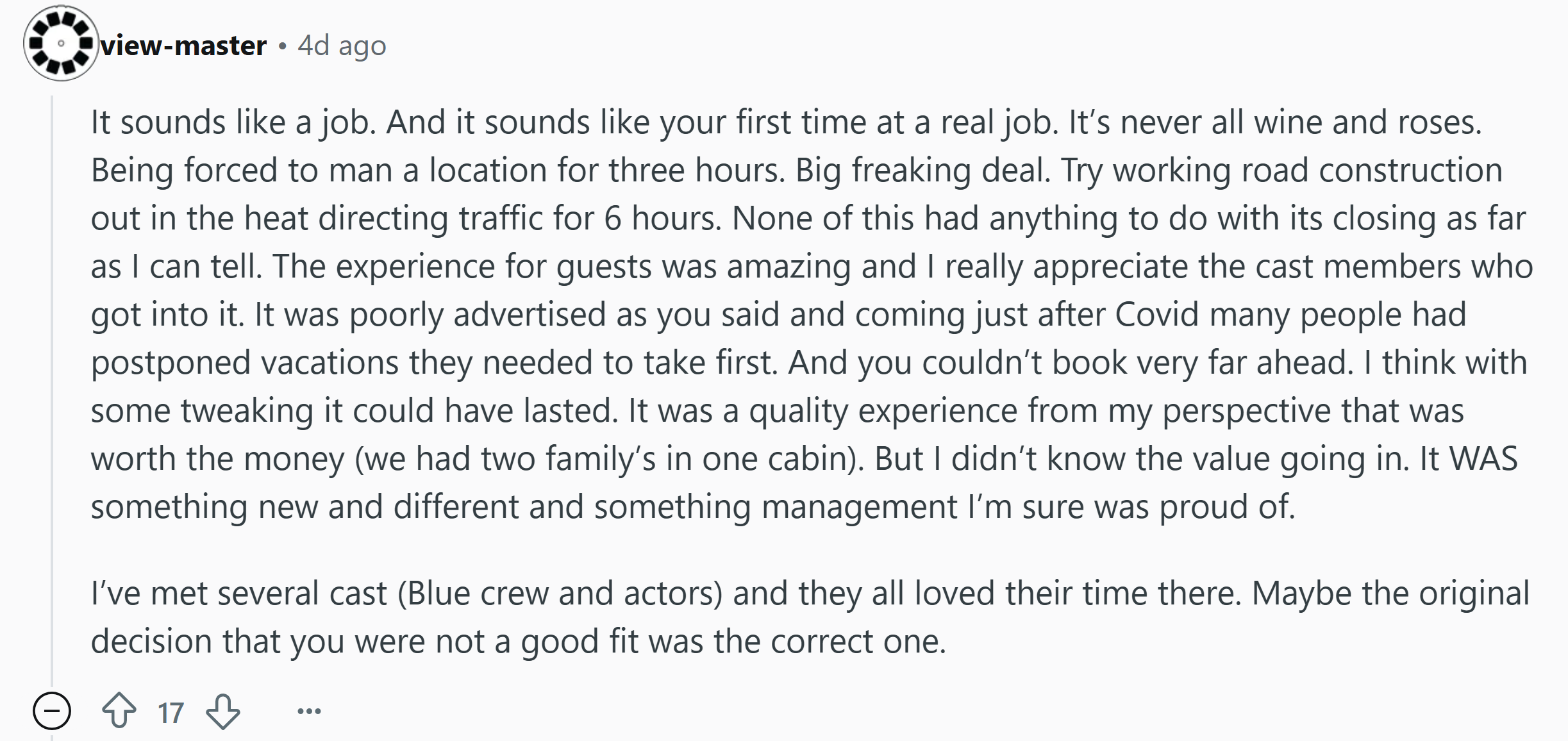Click the '4d ago' timestamp permalink
Image resolution: width=1568 pixels, height=741 pixels.
click(342, 46)
